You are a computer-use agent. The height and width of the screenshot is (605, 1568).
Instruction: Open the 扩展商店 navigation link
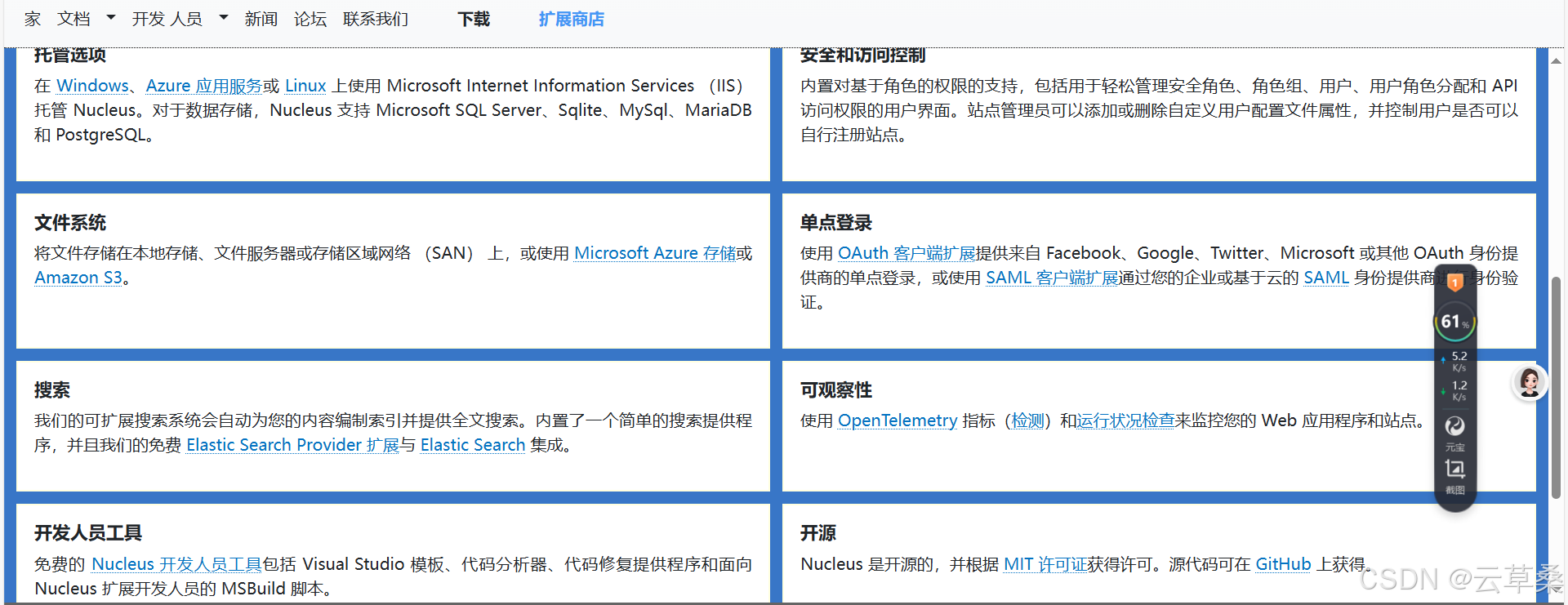572,19
